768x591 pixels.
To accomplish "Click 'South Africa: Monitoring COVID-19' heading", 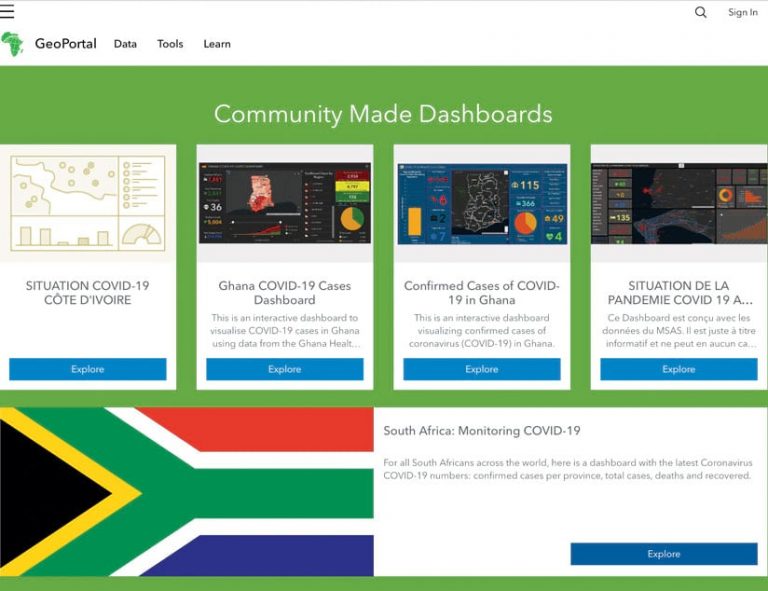I will (482, 431).
